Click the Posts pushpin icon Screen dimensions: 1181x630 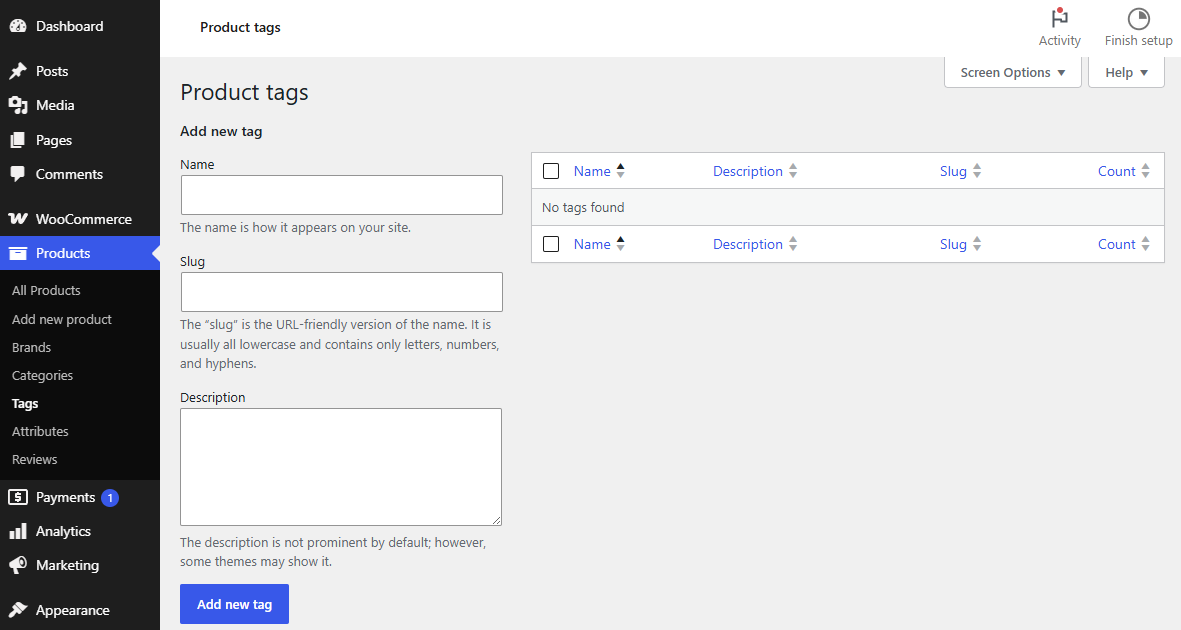(18, 72)
